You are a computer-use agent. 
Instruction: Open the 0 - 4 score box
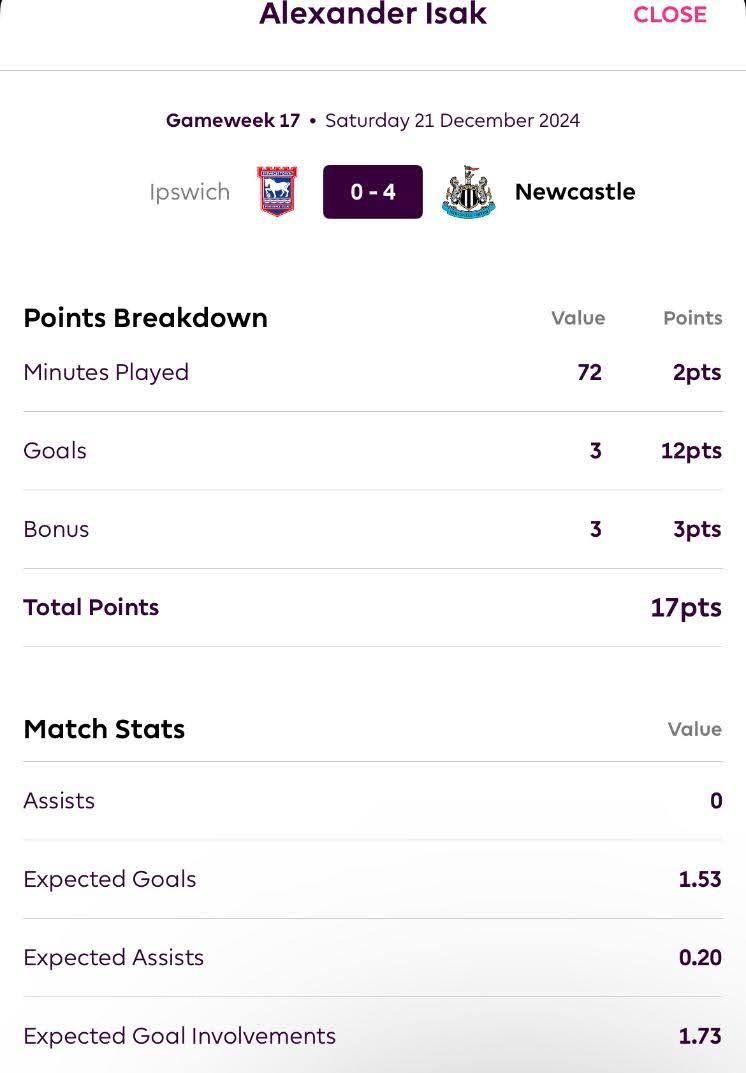372,192
